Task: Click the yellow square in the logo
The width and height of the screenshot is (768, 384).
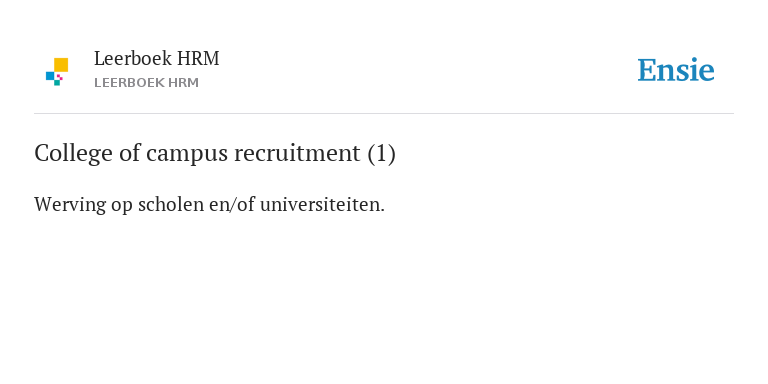Action: (61, 65)
